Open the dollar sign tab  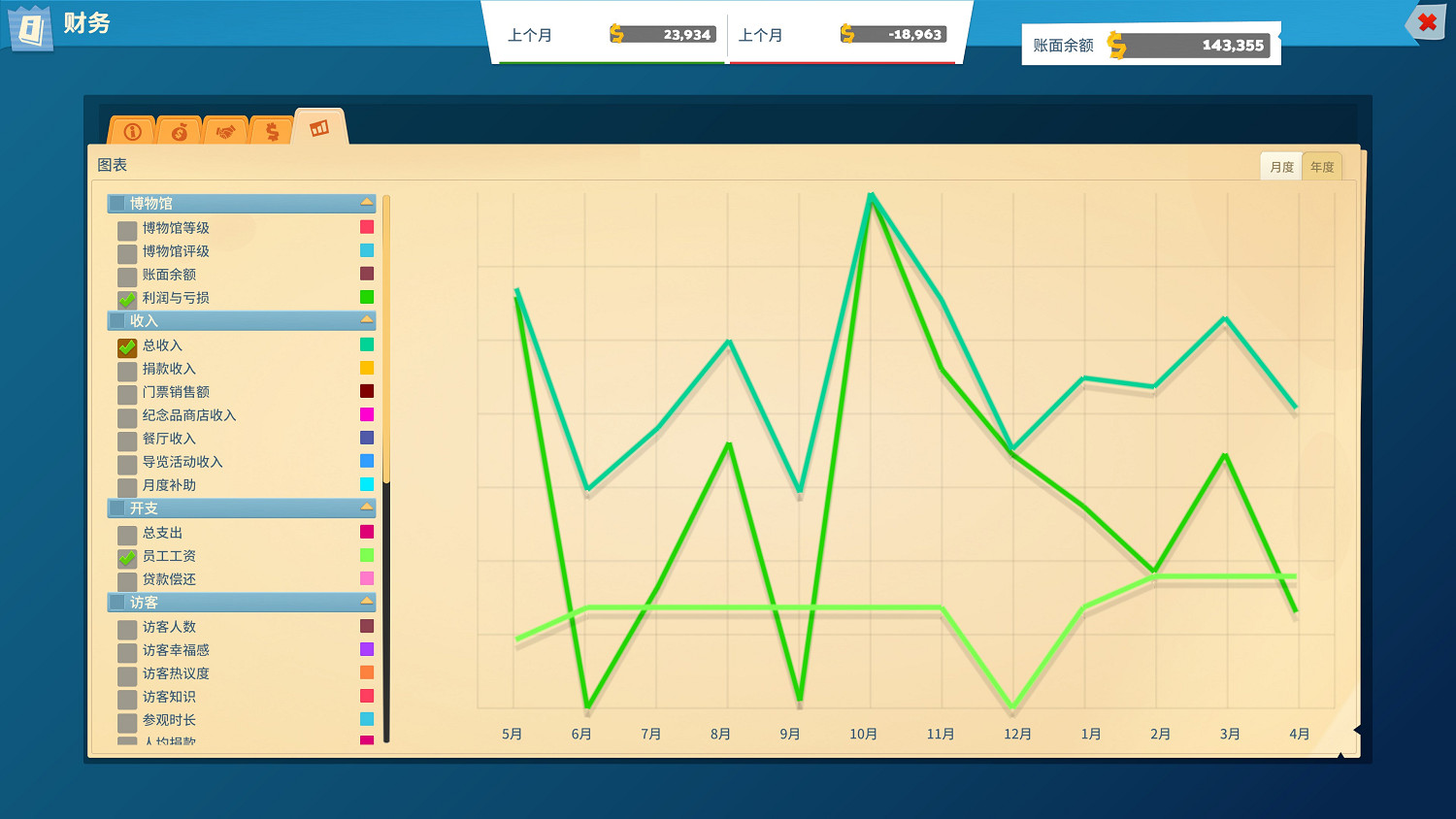[x=272, y=132]
